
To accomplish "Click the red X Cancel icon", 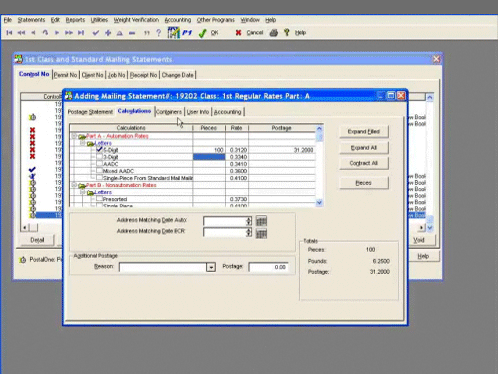I will tap(238, 33).
